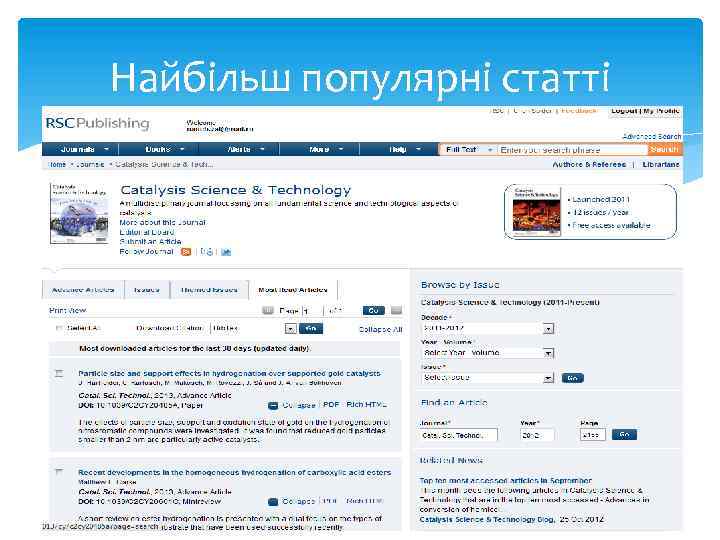Click the minus icon for Recent developments article
The width and height of the screenshot is (720, 540).
click(273, 501)
